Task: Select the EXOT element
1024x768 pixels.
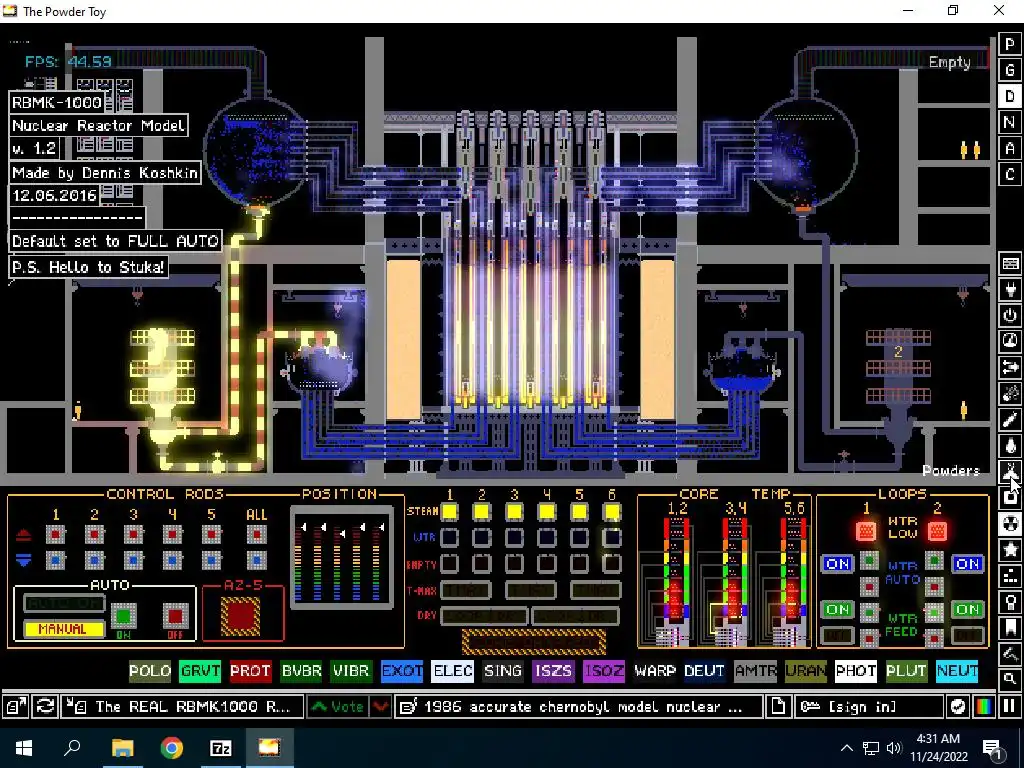Action: (402, 671)
